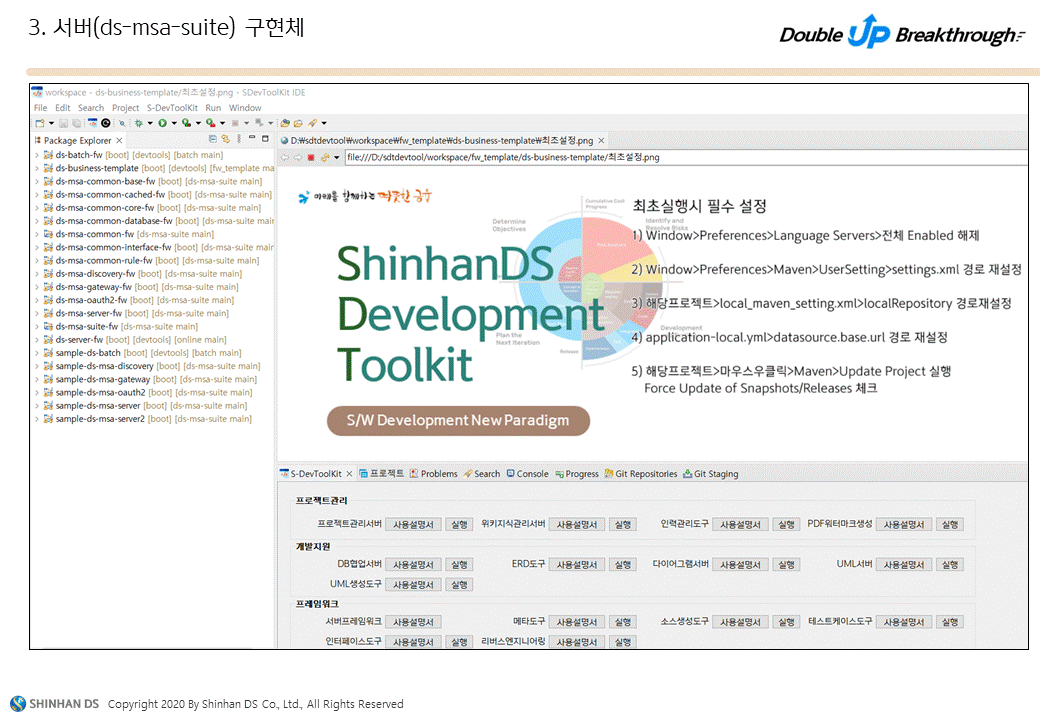Screen dimensions: 1040x720
Task: Minimize the Package Explorer panel
Action: [252, 137]
